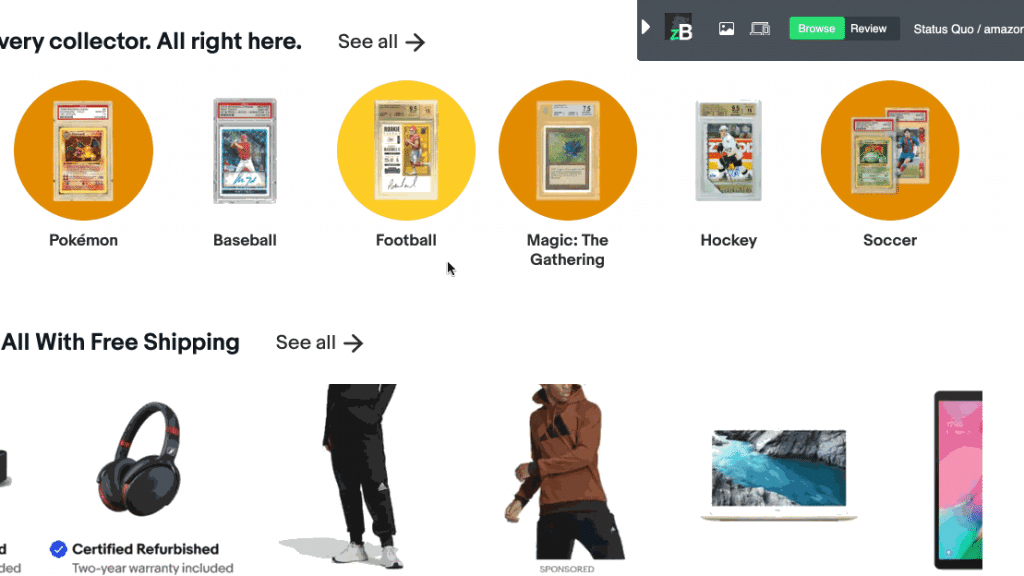Click the SPONSORED label under the hoodie

click(566, 569)
